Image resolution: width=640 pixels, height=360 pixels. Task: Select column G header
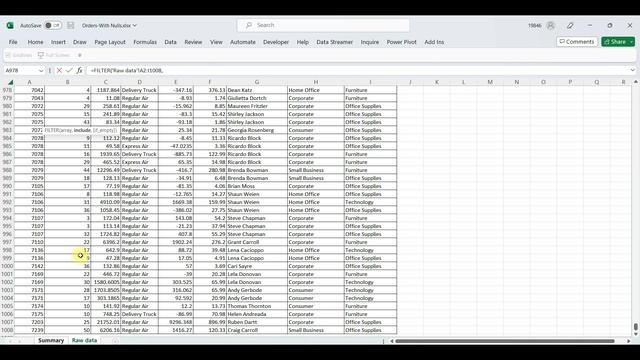coord(257,82)
